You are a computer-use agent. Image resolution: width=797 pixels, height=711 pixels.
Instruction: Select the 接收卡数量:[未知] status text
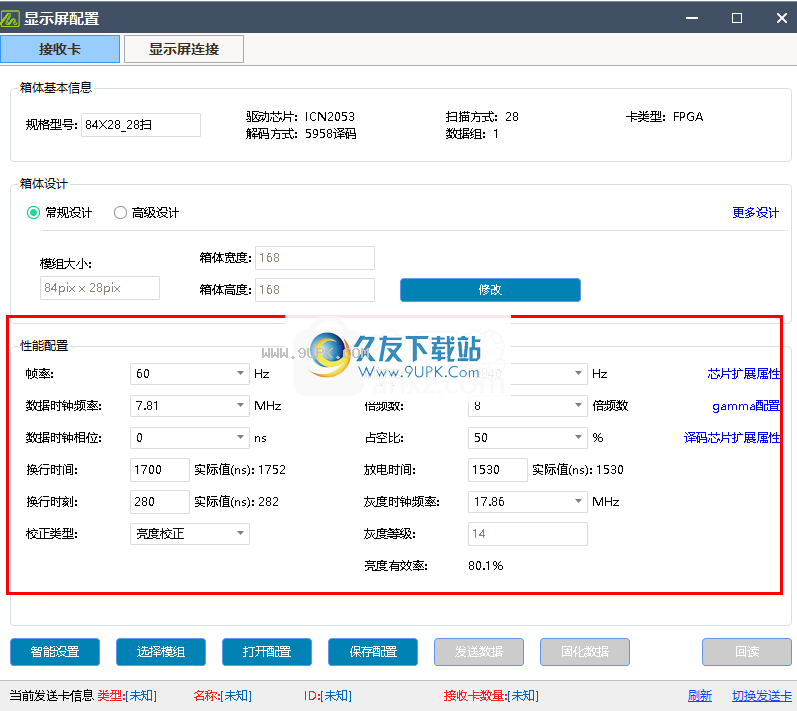(x=491, y=696)
